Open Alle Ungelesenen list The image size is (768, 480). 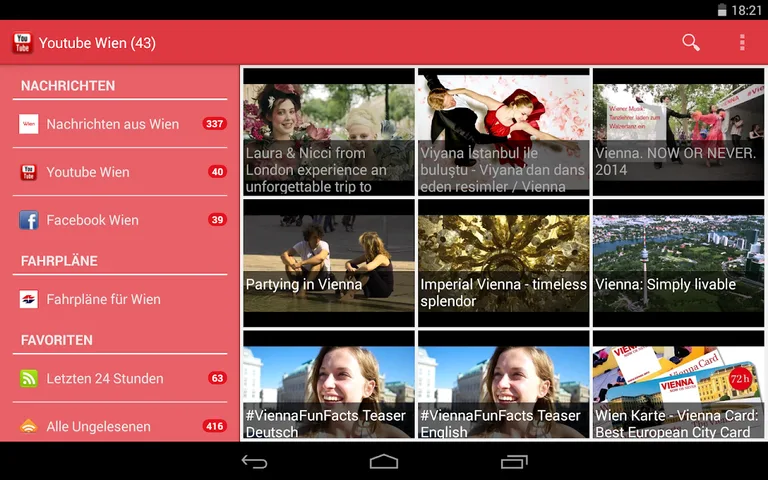point(120,425)
